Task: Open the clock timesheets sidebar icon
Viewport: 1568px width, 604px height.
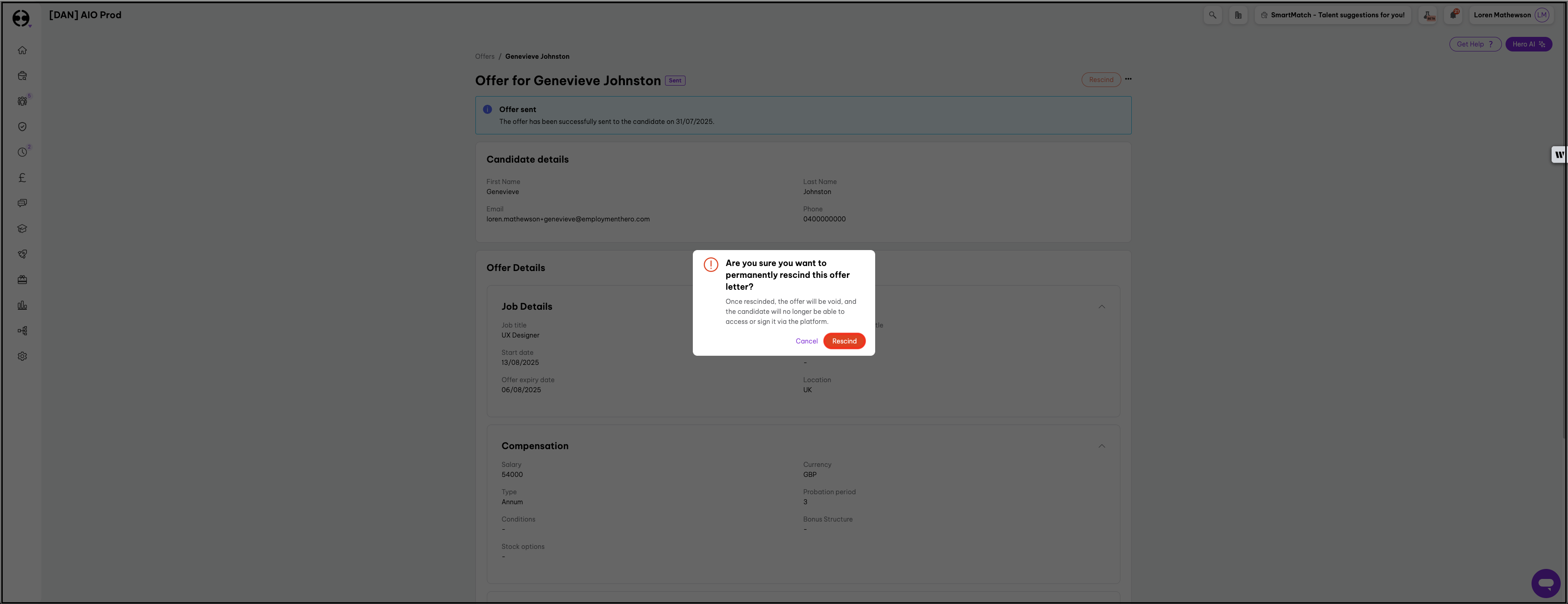Action: (x=22, y=152)
